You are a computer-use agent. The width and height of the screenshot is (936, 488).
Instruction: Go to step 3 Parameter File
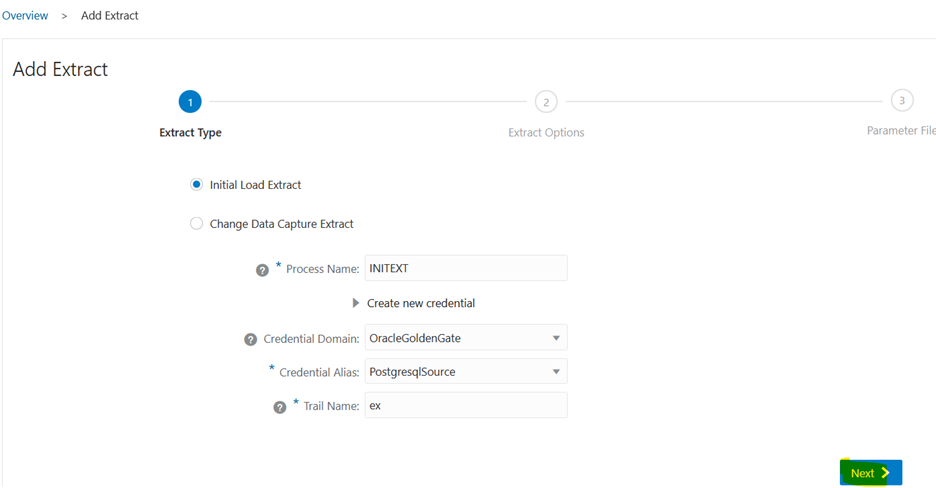point(902,100)
